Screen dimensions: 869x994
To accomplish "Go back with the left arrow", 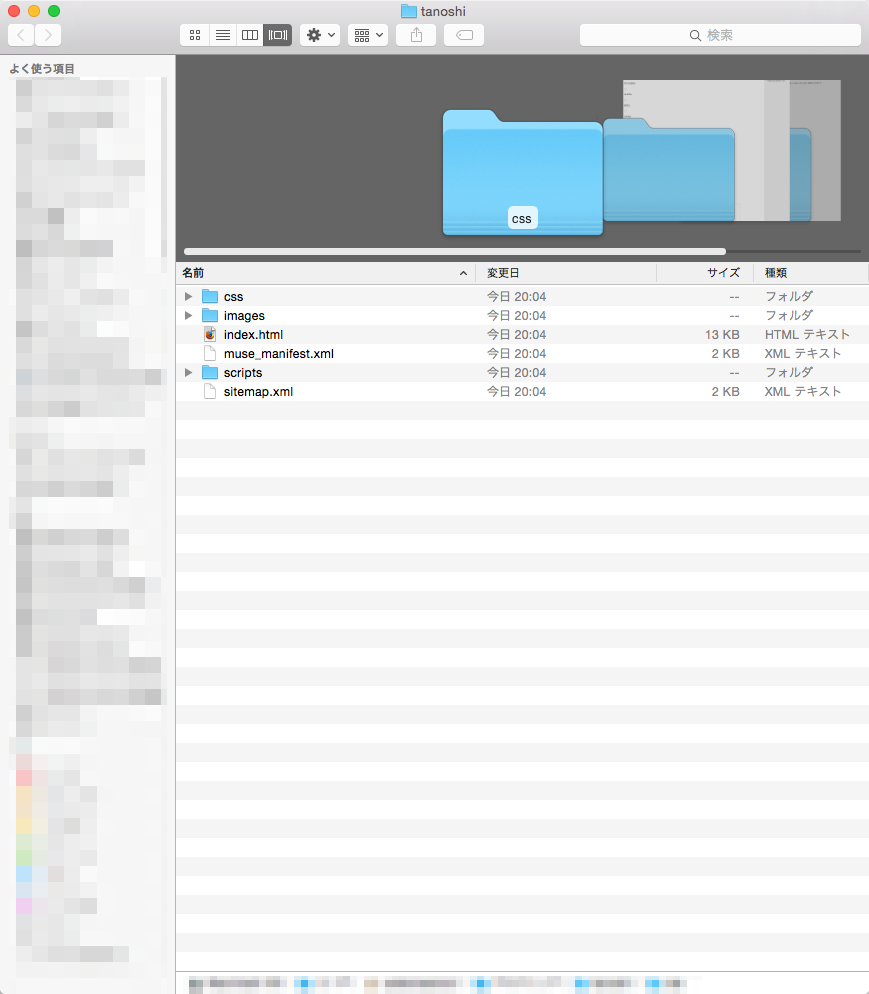I will (x=21, y=35).
